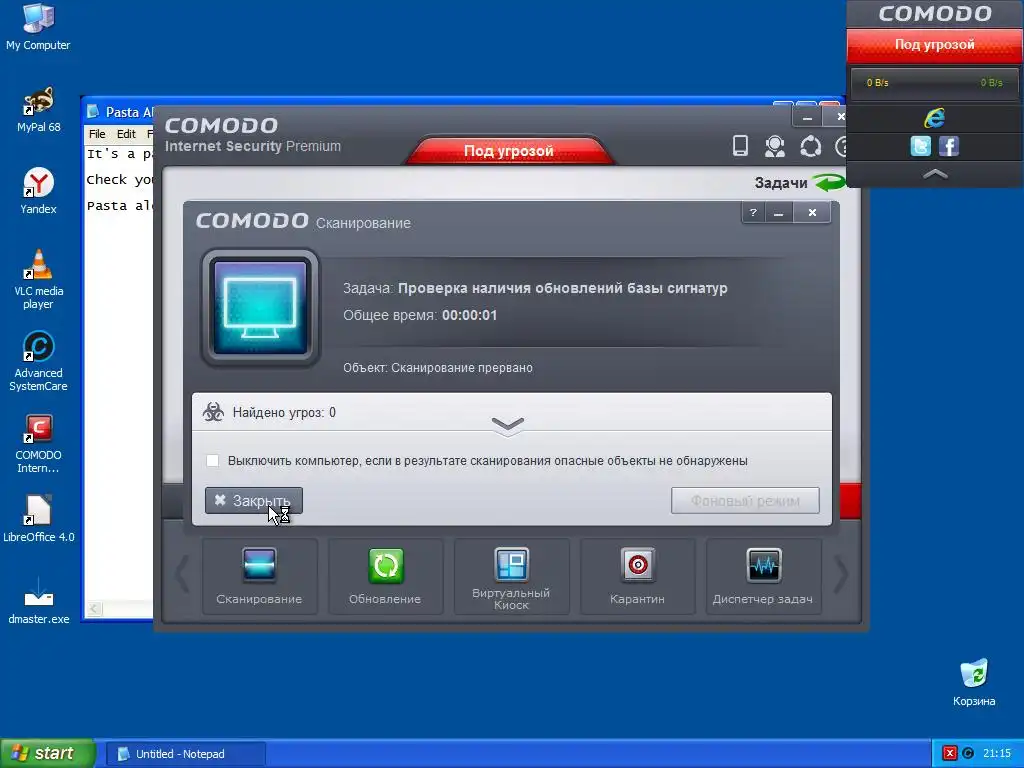Screen dimensions: 1024x768
Task: Launch the Обновление update tile
Action: tap(385, 576)
